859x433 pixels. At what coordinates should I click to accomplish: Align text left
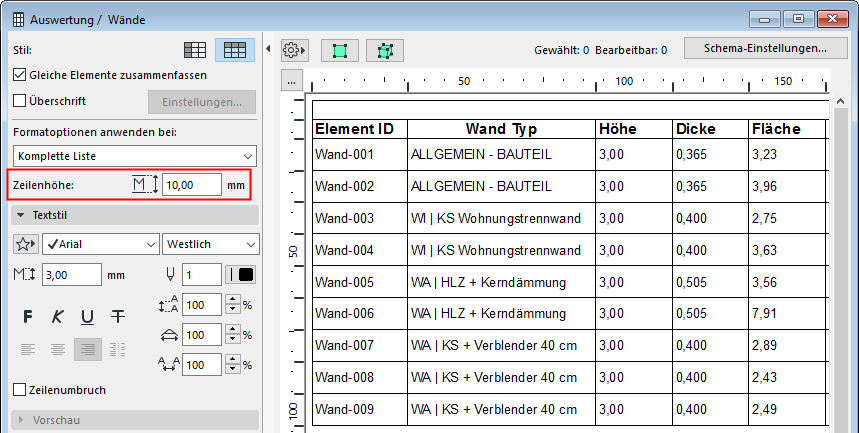click(x=28, y=349)
